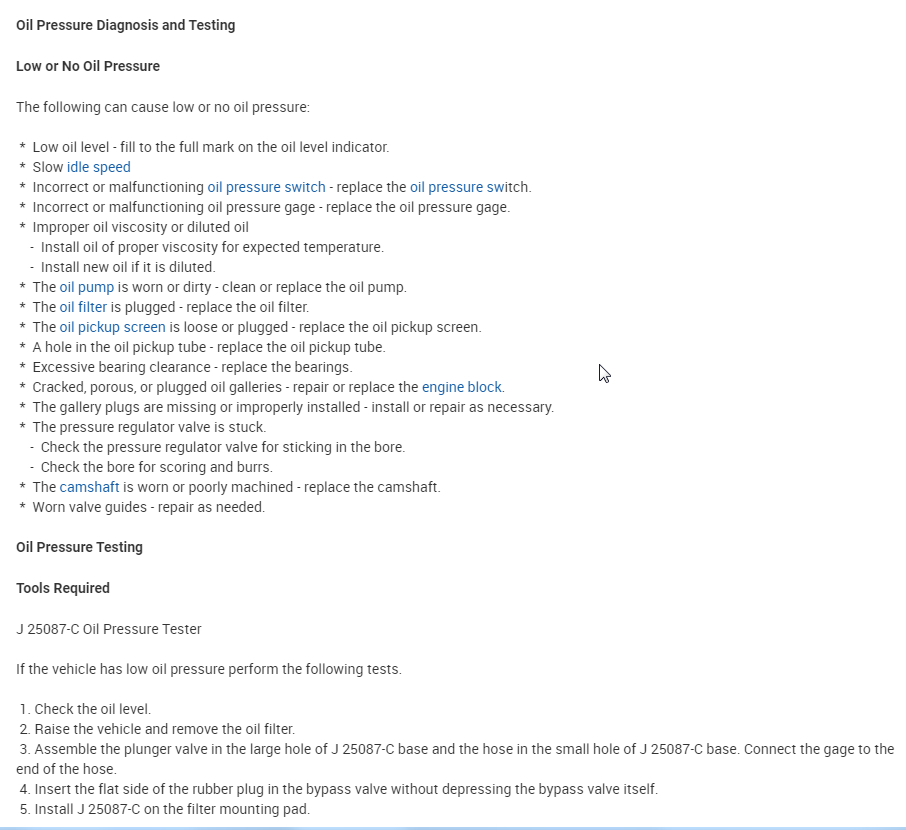Open the oil pickup screen link
The width and height of the screenshot is (906, 830).
pos(112,327)
